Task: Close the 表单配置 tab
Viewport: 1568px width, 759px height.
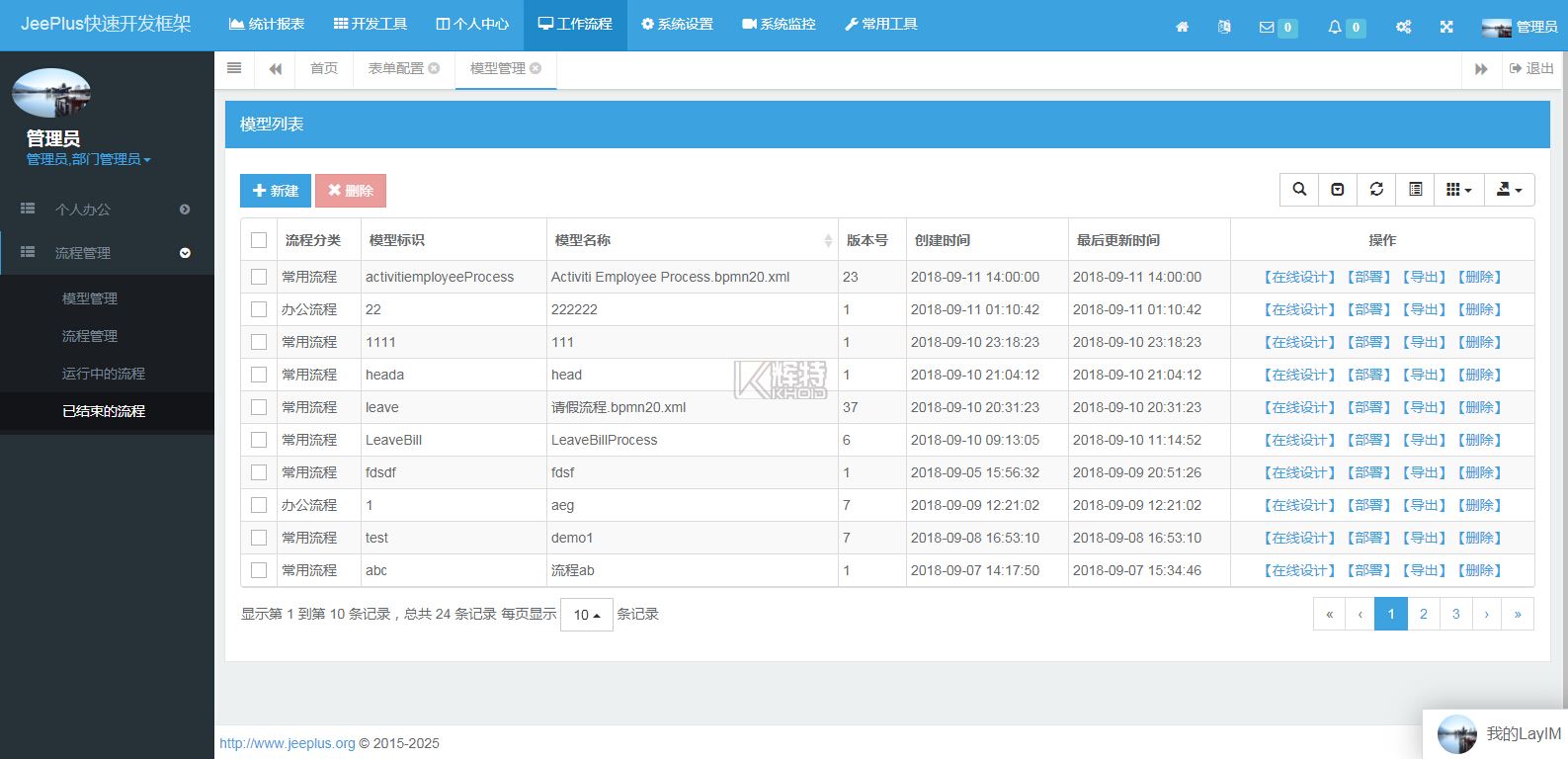Action: coord(434,68)
